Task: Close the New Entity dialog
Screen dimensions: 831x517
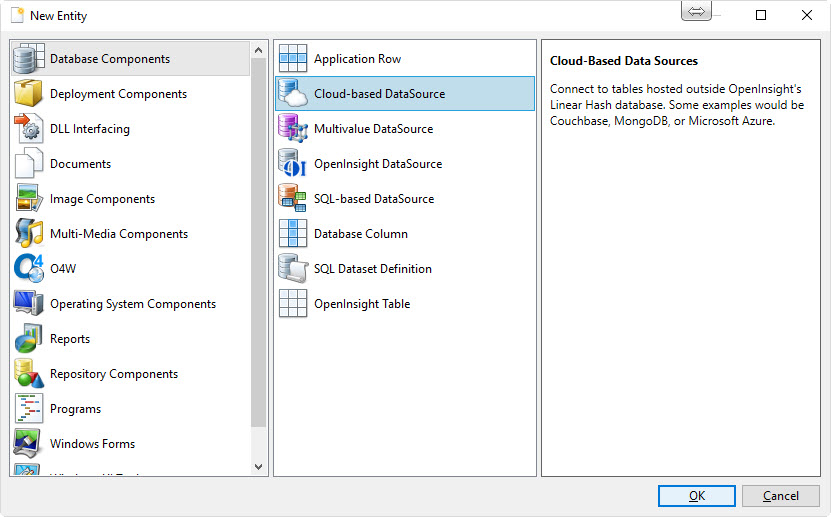Action: (x=807, y=15)
